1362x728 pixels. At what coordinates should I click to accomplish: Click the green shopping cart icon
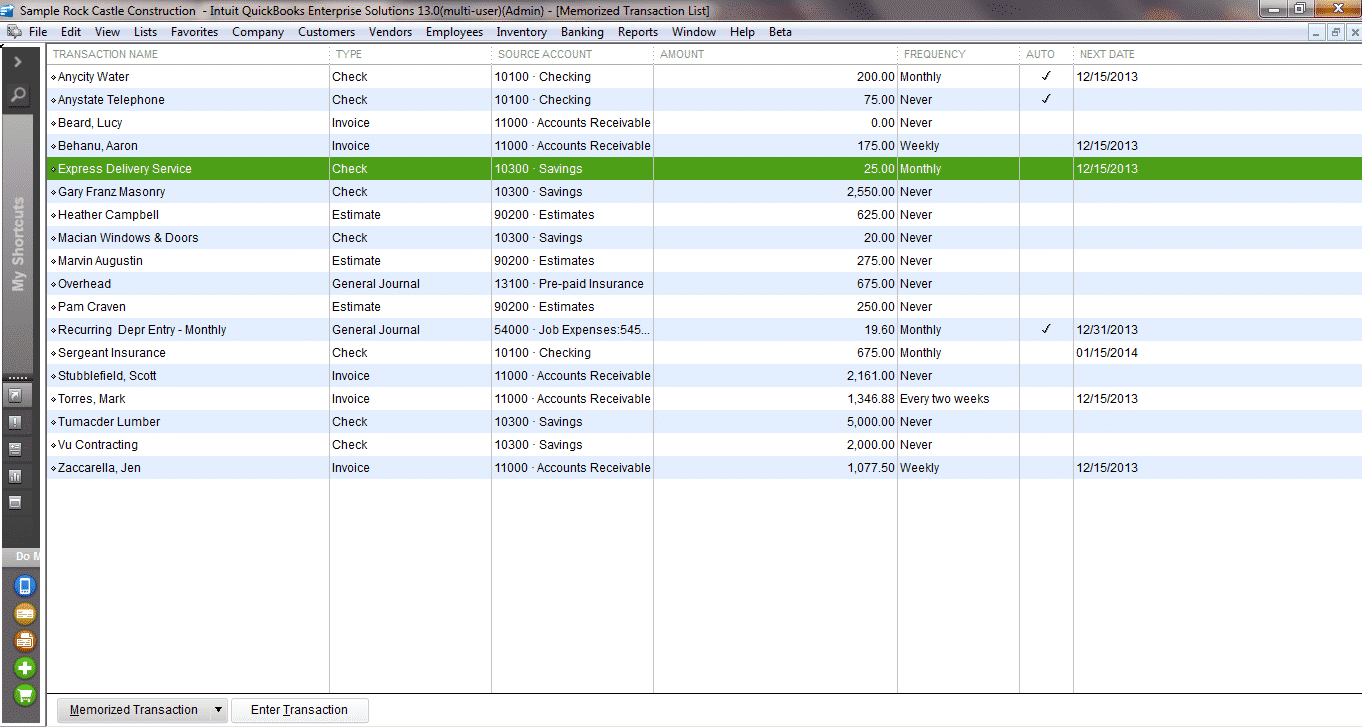pos(25,695)
